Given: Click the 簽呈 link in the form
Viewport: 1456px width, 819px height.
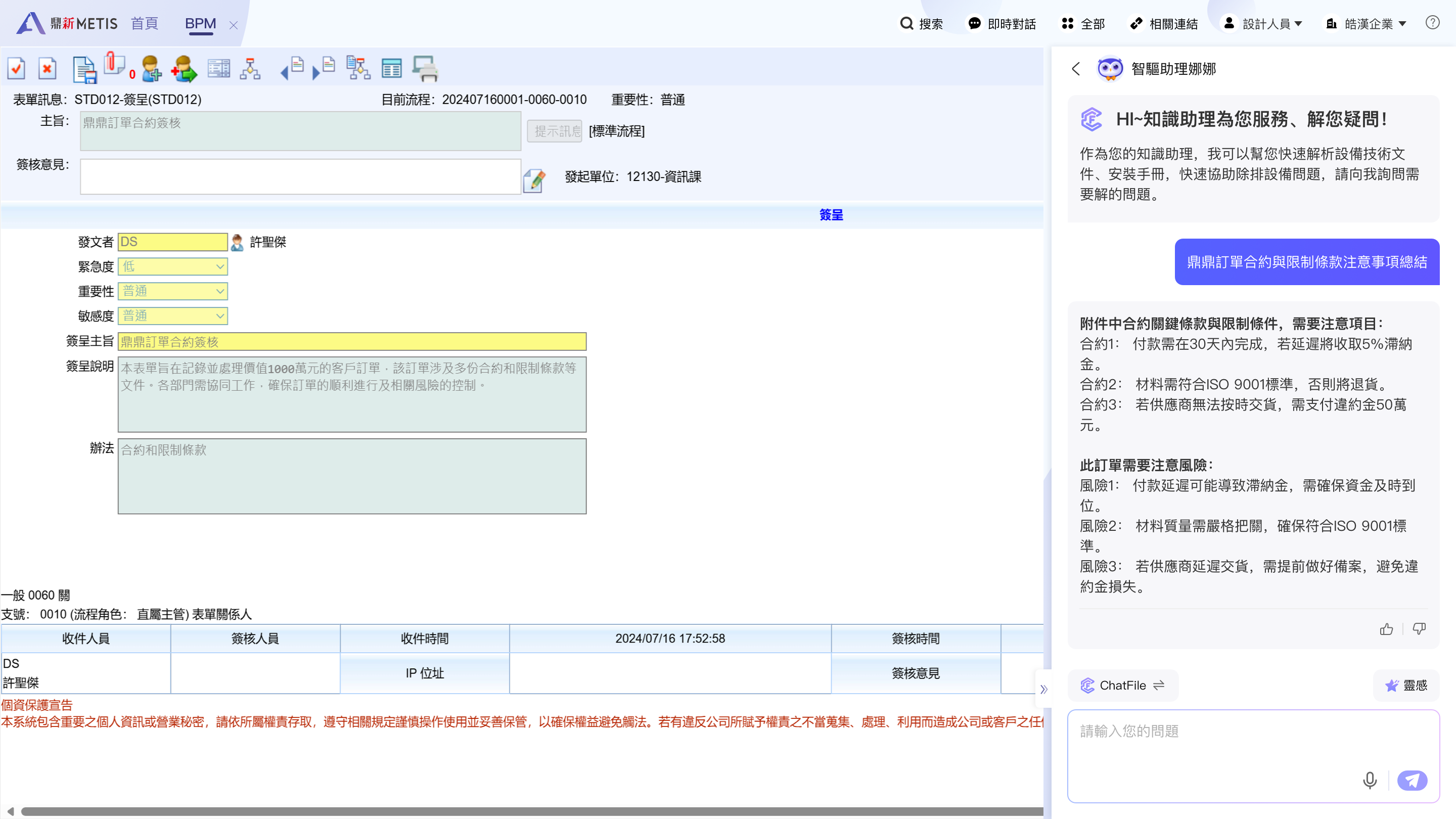Looking at the screenshot, I should [x=831, y=215].
